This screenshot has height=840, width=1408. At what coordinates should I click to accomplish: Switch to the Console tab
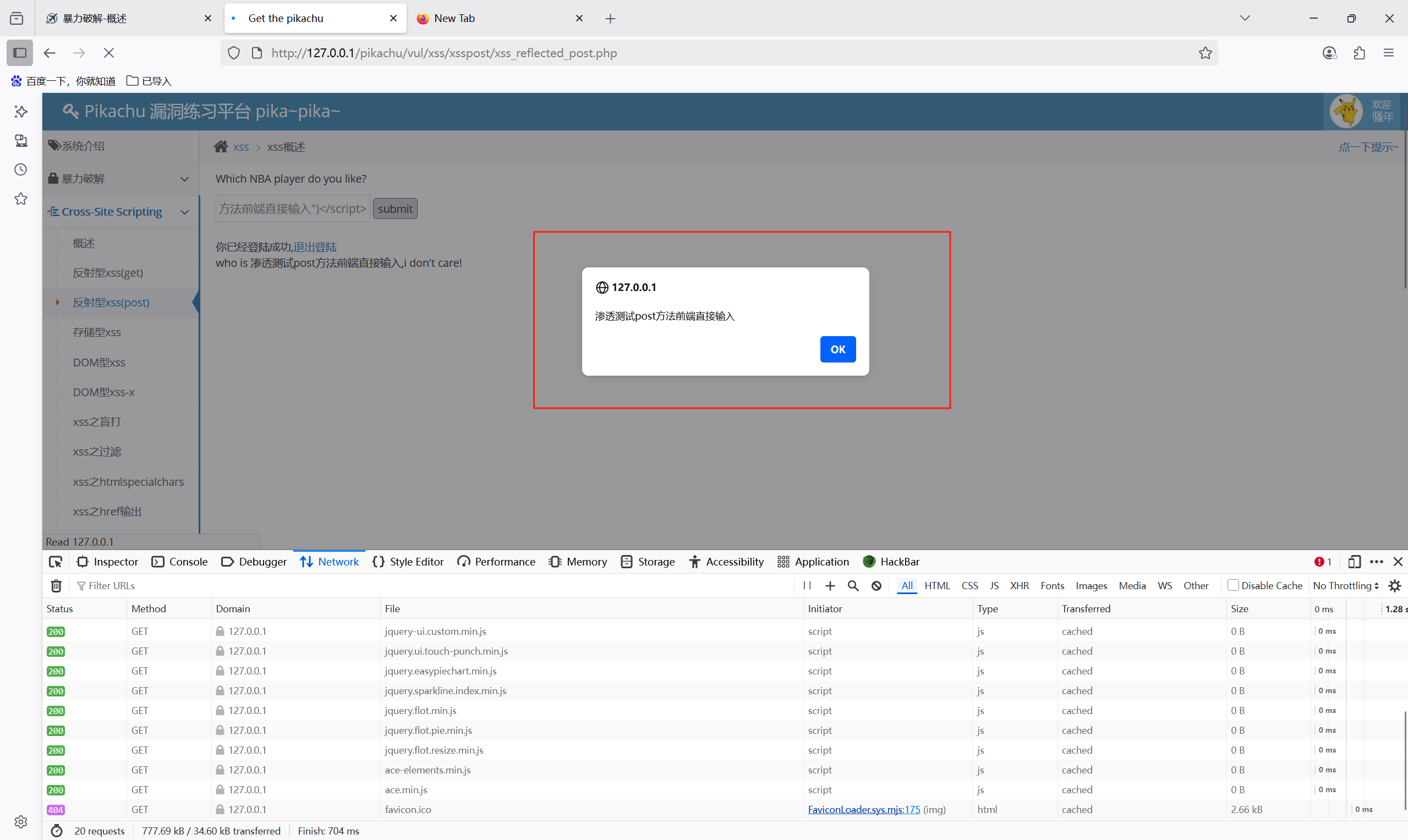click(179, 562)
